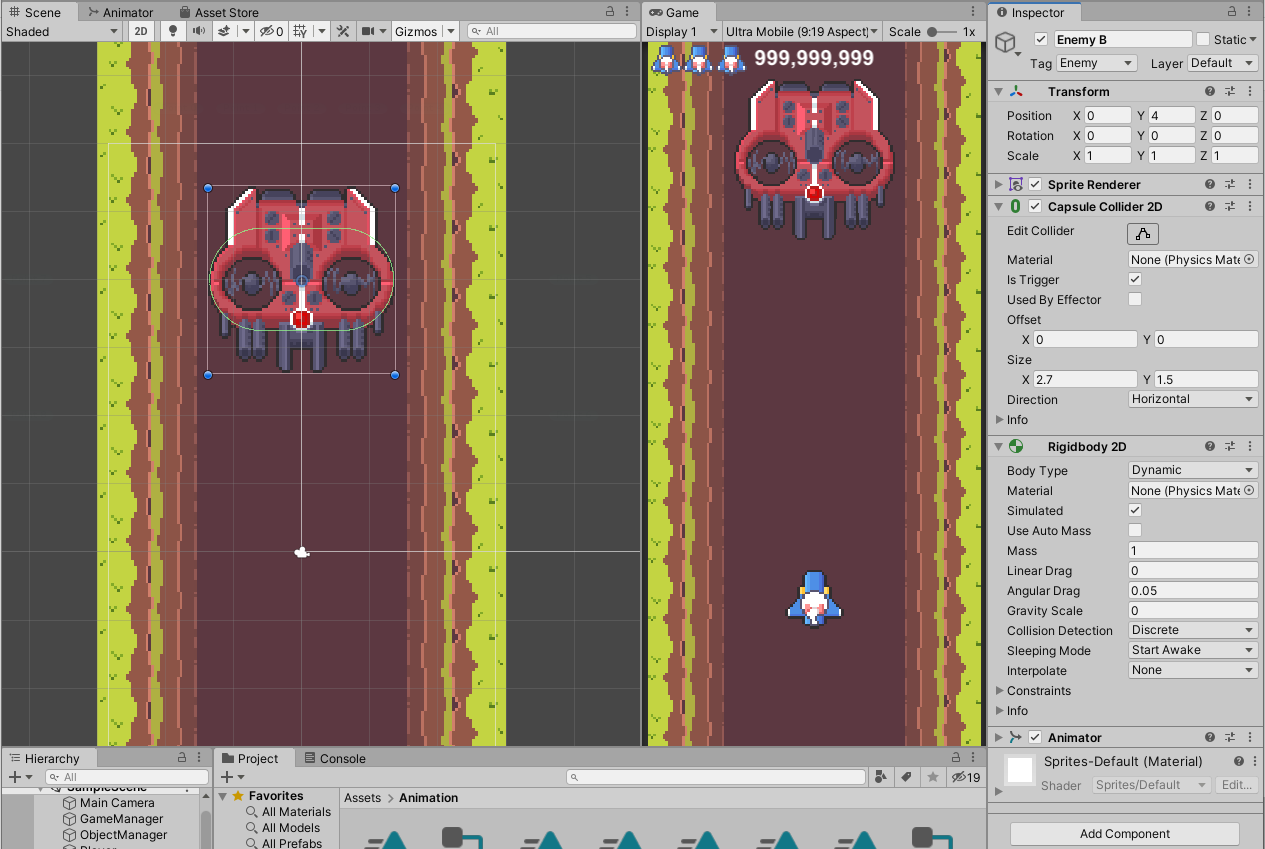The height and width of the screenshot is (849, 1265).
Task: Open the Layer dropdown showing Default
Action: click(1222, 63)
